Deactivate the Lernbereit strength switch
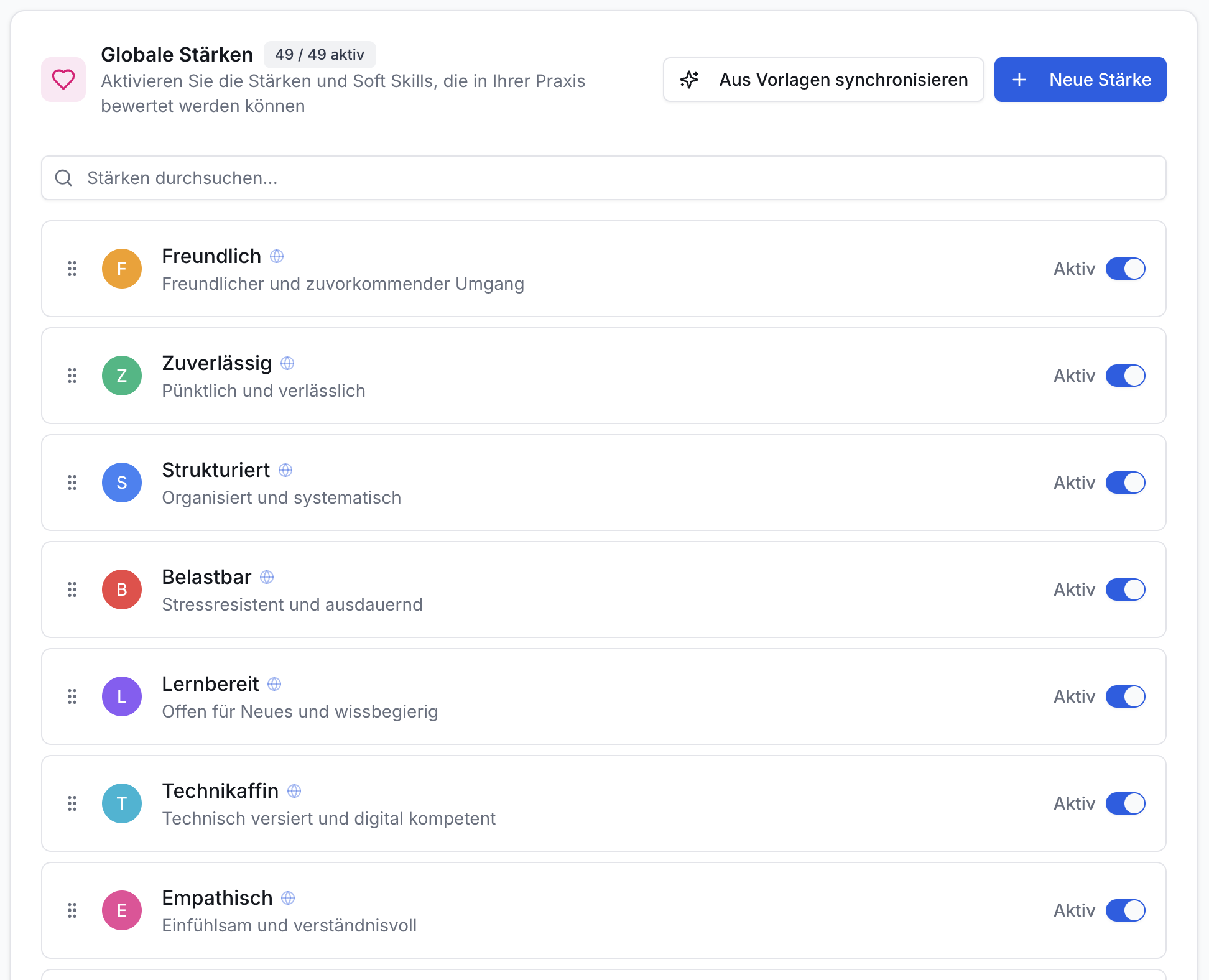Viewport: 1209px width, 980px height. (x=1126, y=696)
